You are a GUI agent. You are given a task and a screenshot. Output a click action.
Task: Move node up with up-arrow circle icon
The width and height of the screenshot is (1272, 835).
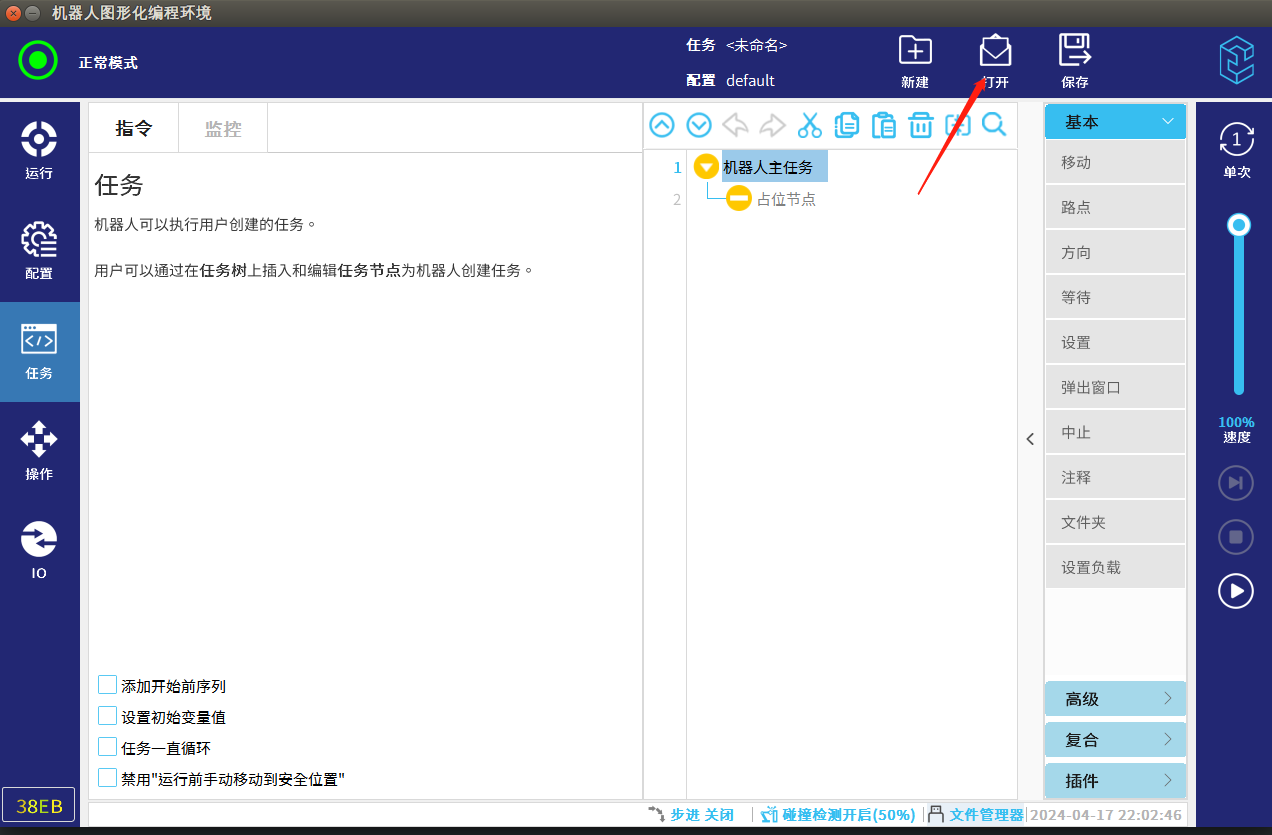click(x=662, y=125)
